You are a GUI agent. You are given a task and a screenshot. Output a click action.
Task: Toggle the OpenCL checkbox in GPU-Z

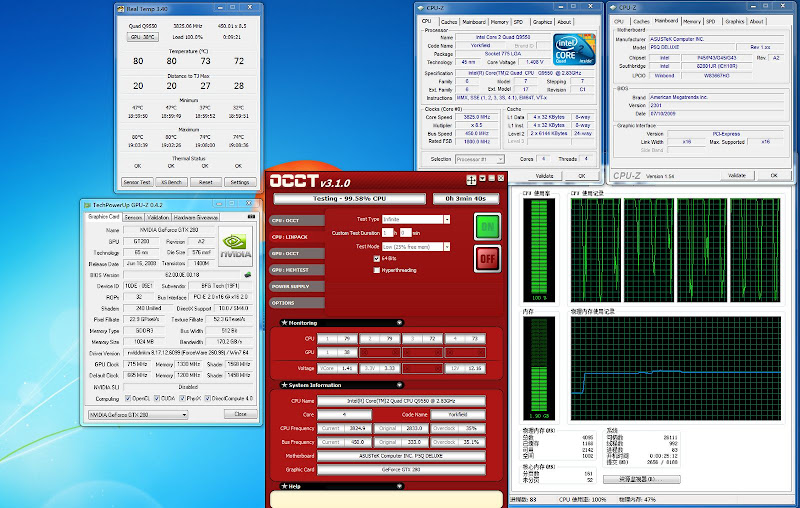pos(128,398)
